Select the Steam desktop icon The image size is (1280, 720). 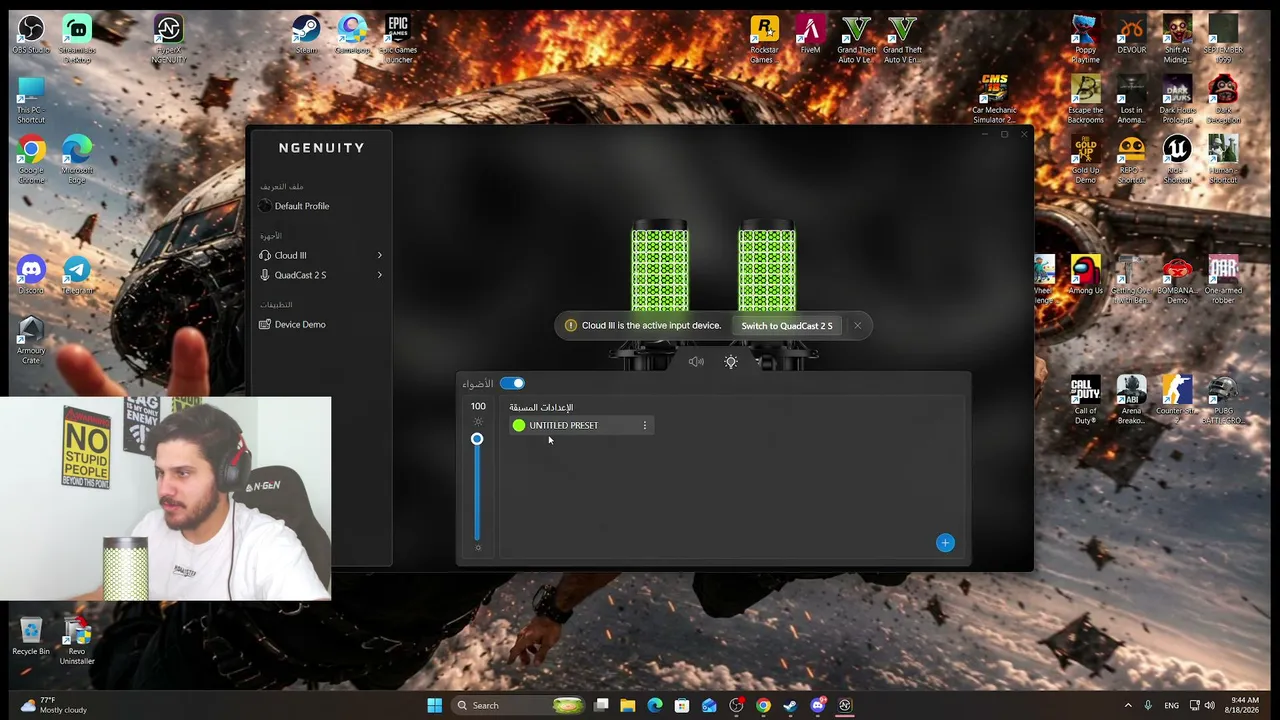(x=306, y=36)
